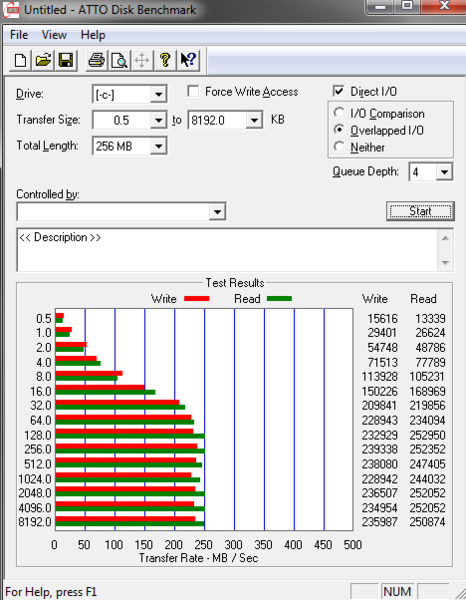Click the four-arrow move icon
The image size is (466, 600).
[142, 60]
